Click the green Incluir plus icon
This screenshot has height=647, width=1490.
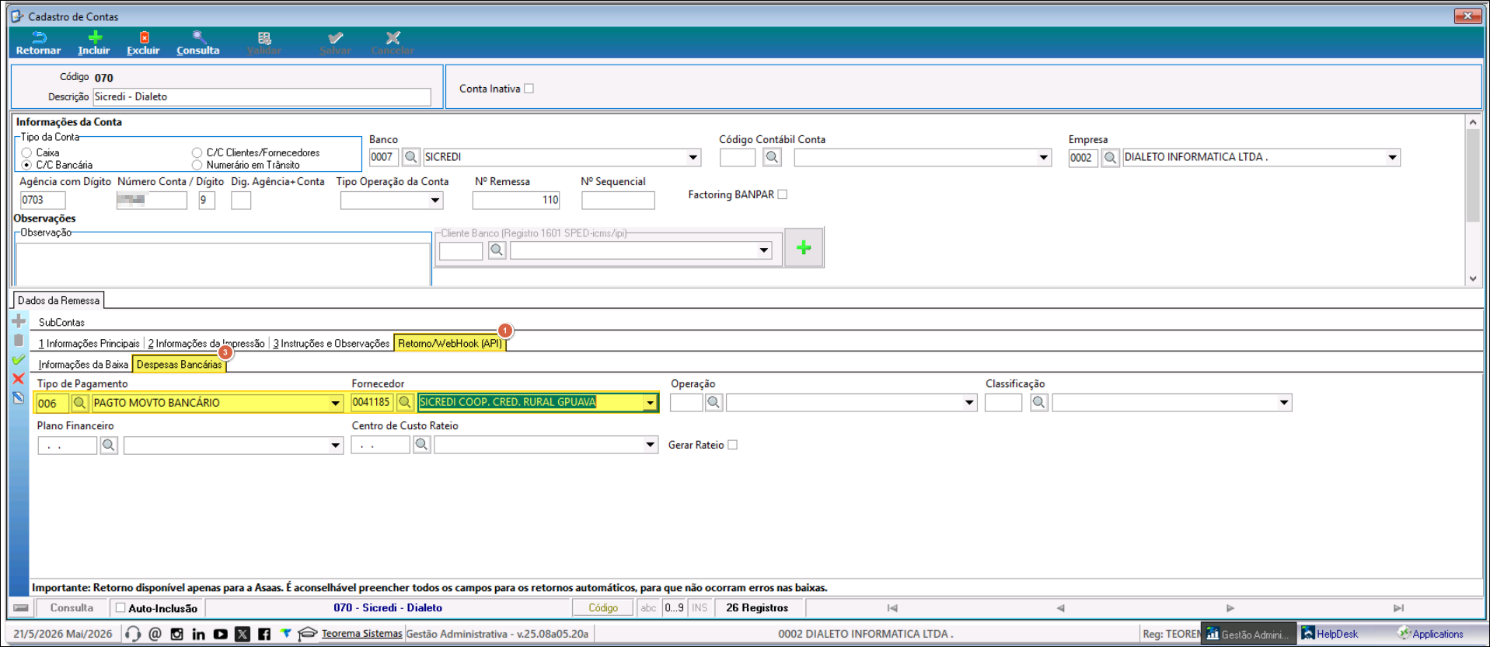click(95, 37)
